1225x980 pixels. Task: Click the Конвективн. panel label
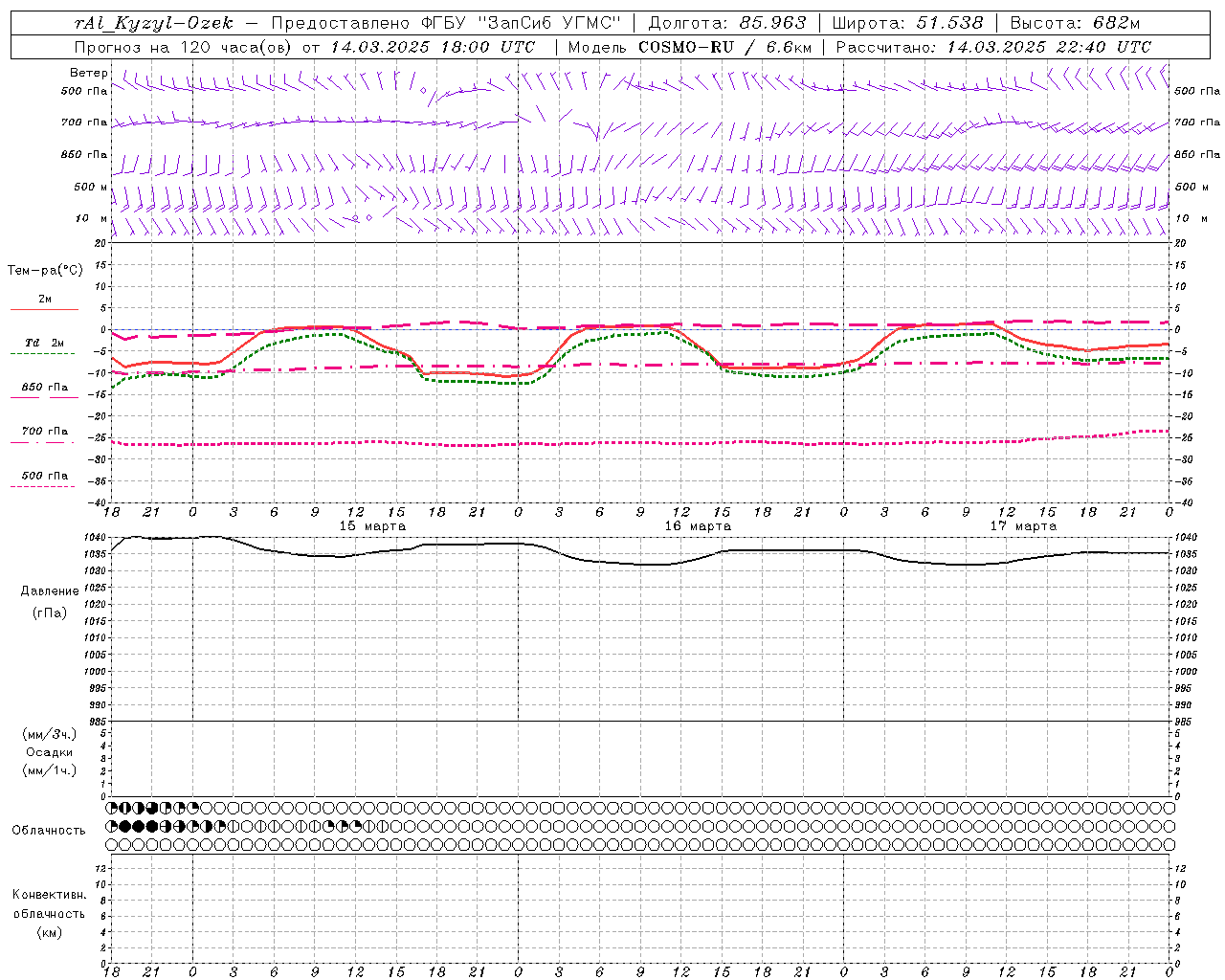pos(49,895)
